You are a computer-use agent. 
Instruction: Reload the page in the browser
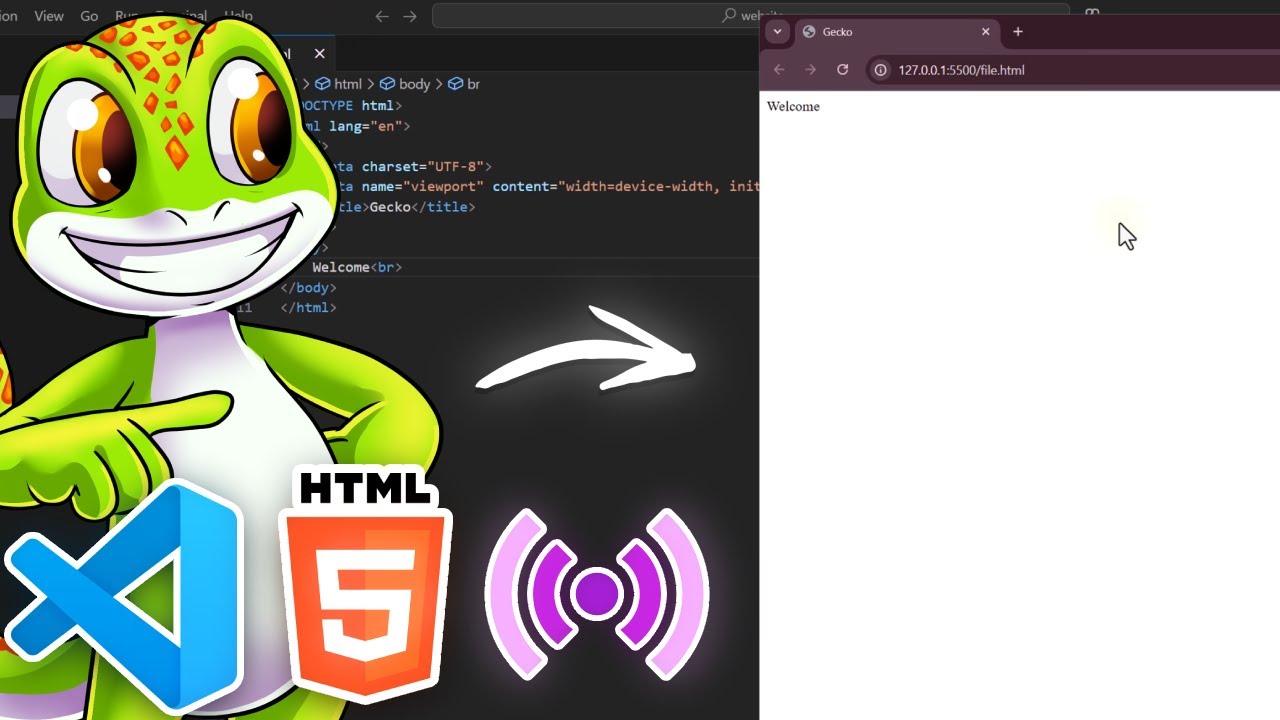pos(843,70)
